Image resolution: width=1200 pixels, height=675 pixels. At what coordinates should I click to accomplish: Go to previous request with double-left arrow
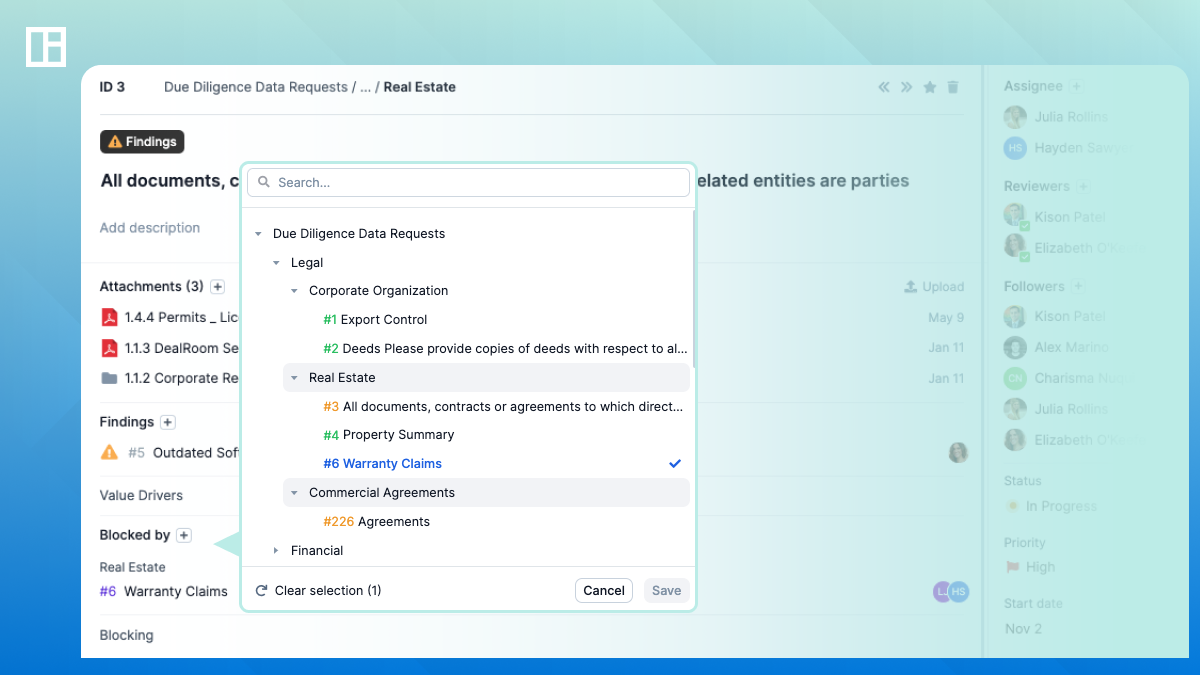pos(884,87)
